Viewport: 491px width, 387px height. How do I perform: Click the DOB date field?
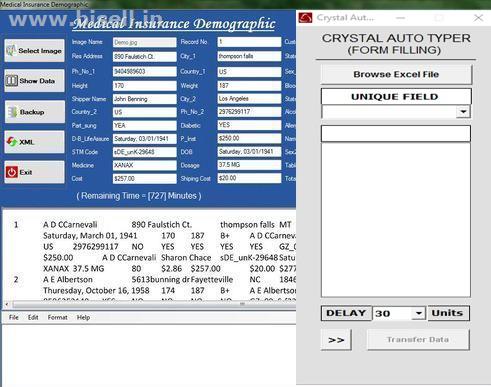coord(249,152)
